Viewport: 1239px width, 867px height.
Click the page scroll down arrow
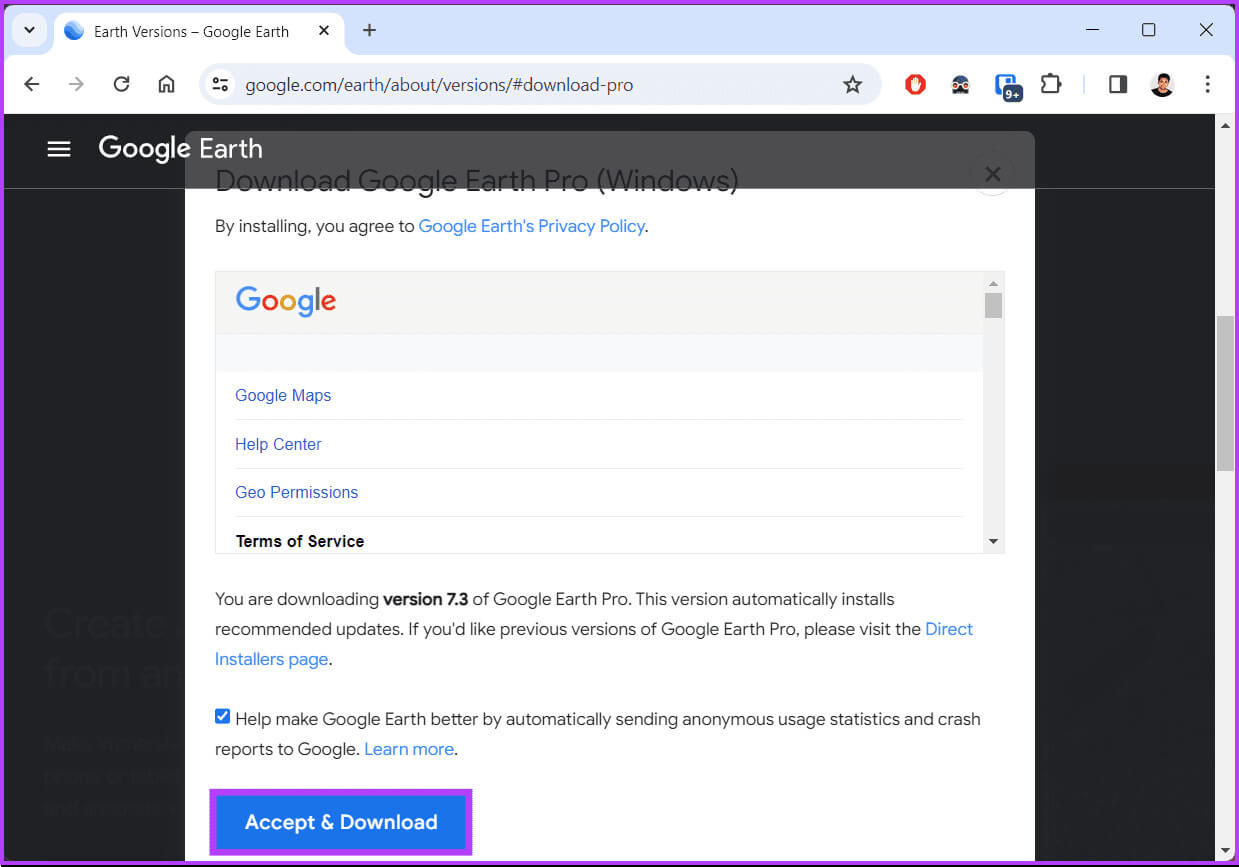coord(1225,851)
